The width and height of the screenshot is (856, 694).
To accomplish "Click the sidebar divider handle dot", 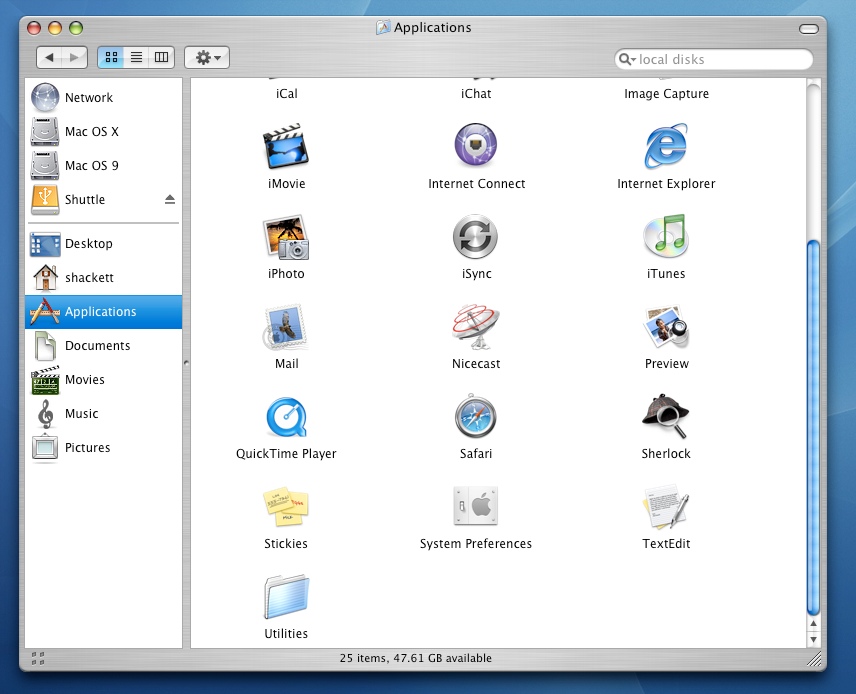I will coord(186,363).
